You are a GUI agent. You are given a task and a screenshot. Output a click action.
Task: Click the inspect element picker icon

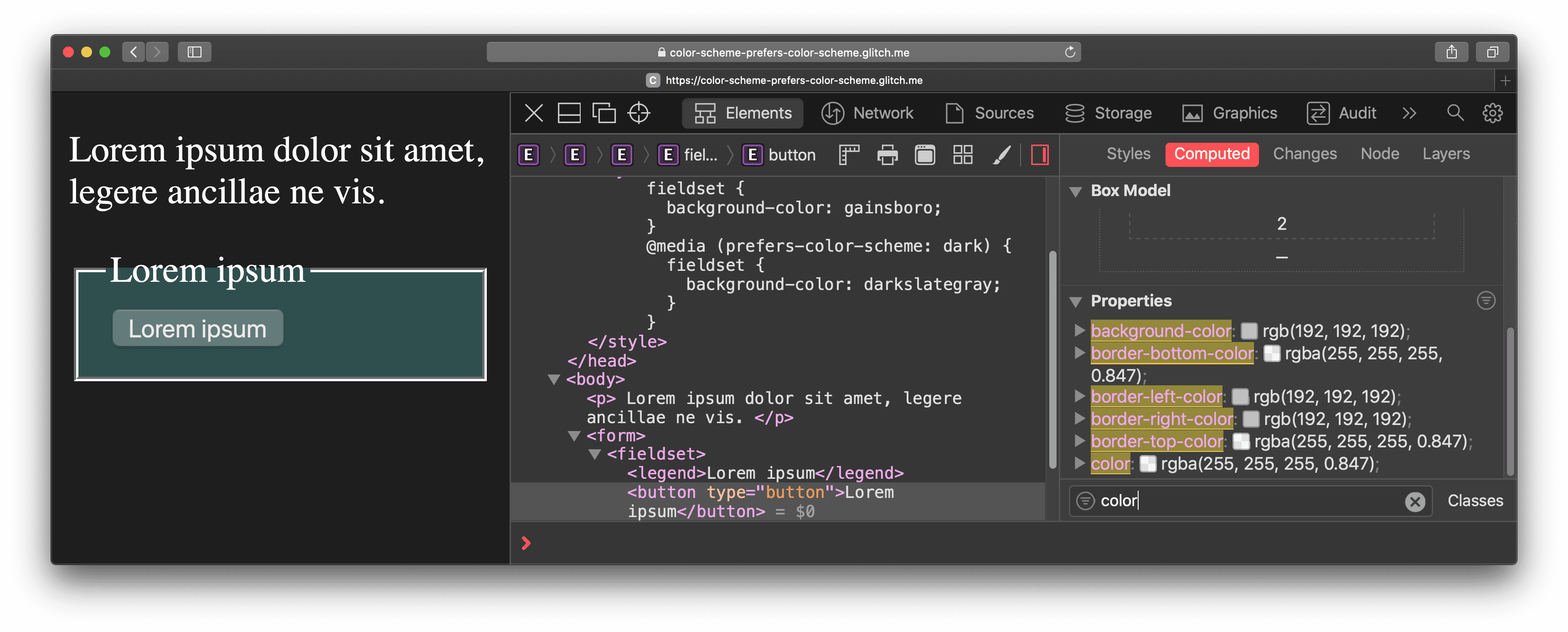tap(640, 113)
